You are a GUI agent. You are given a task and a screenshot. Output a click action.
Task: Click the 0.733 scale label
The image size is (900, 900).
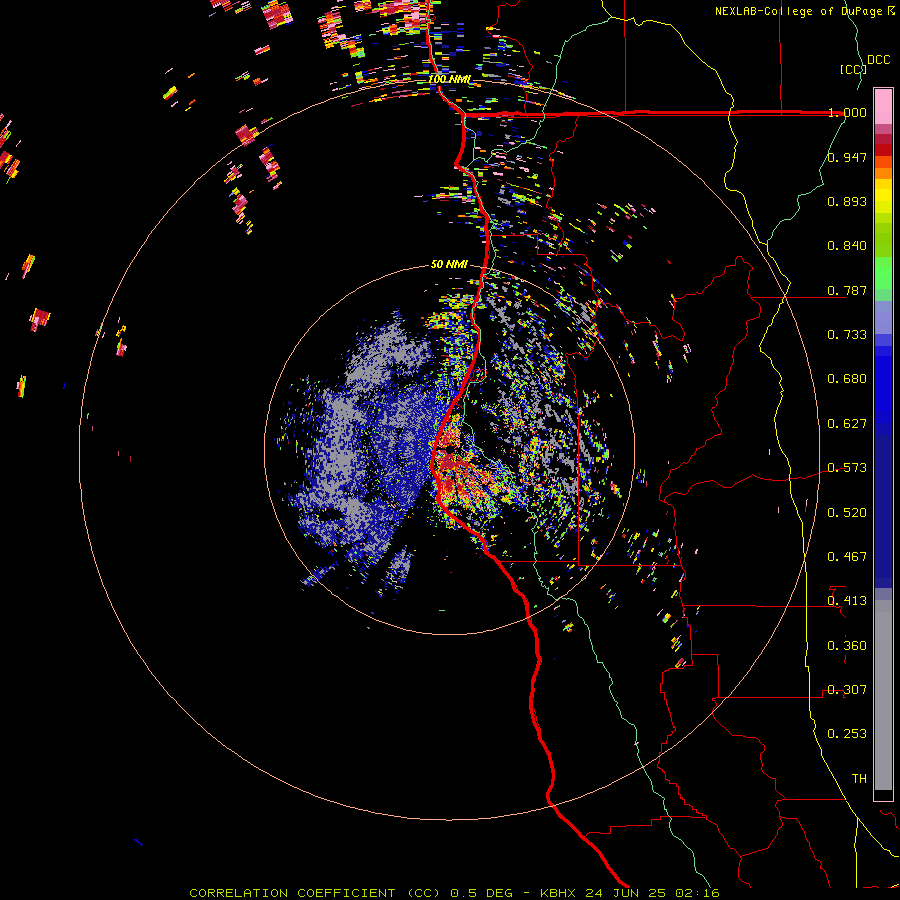847,335
